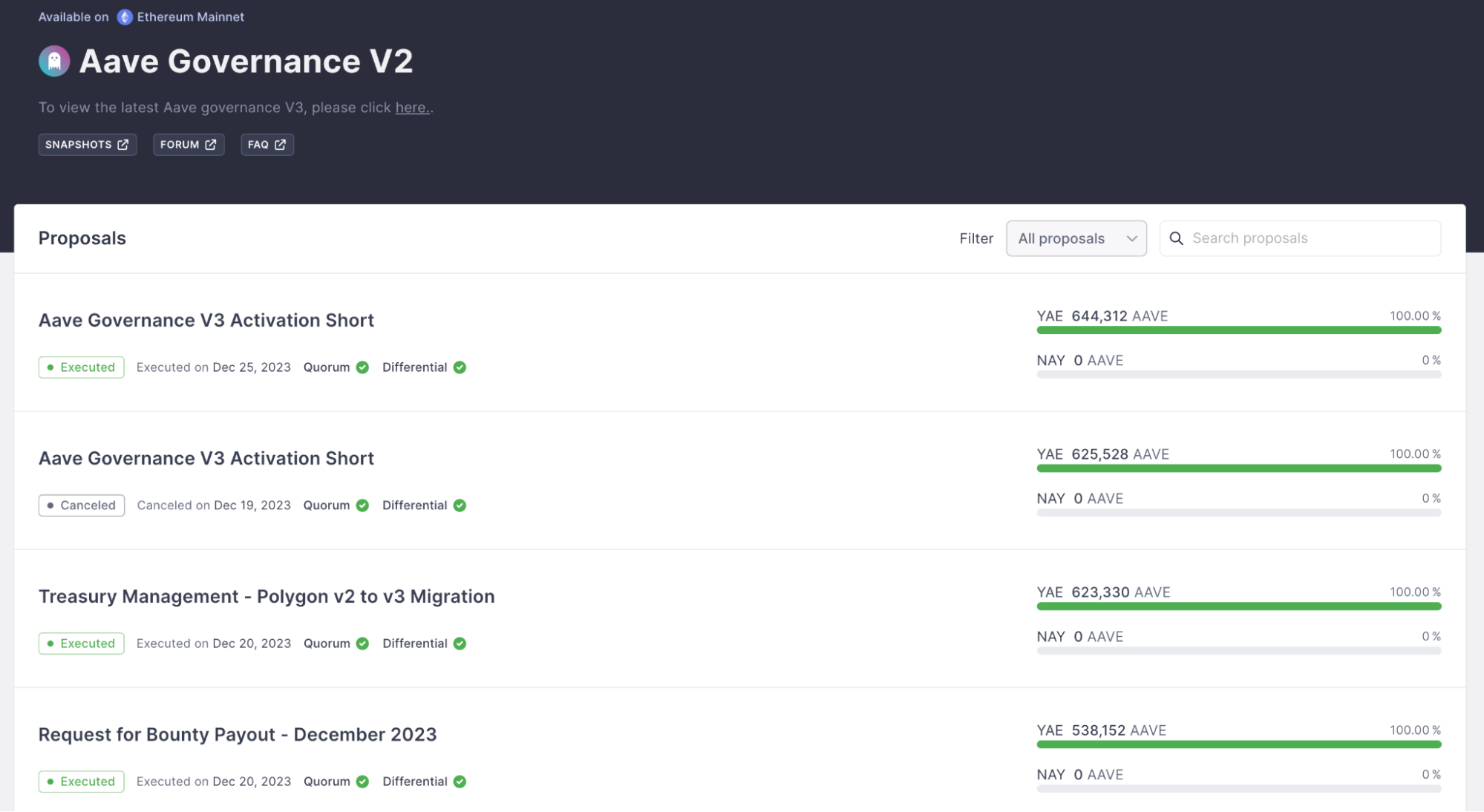Click the external-link icon on the FAQ button

280,145
